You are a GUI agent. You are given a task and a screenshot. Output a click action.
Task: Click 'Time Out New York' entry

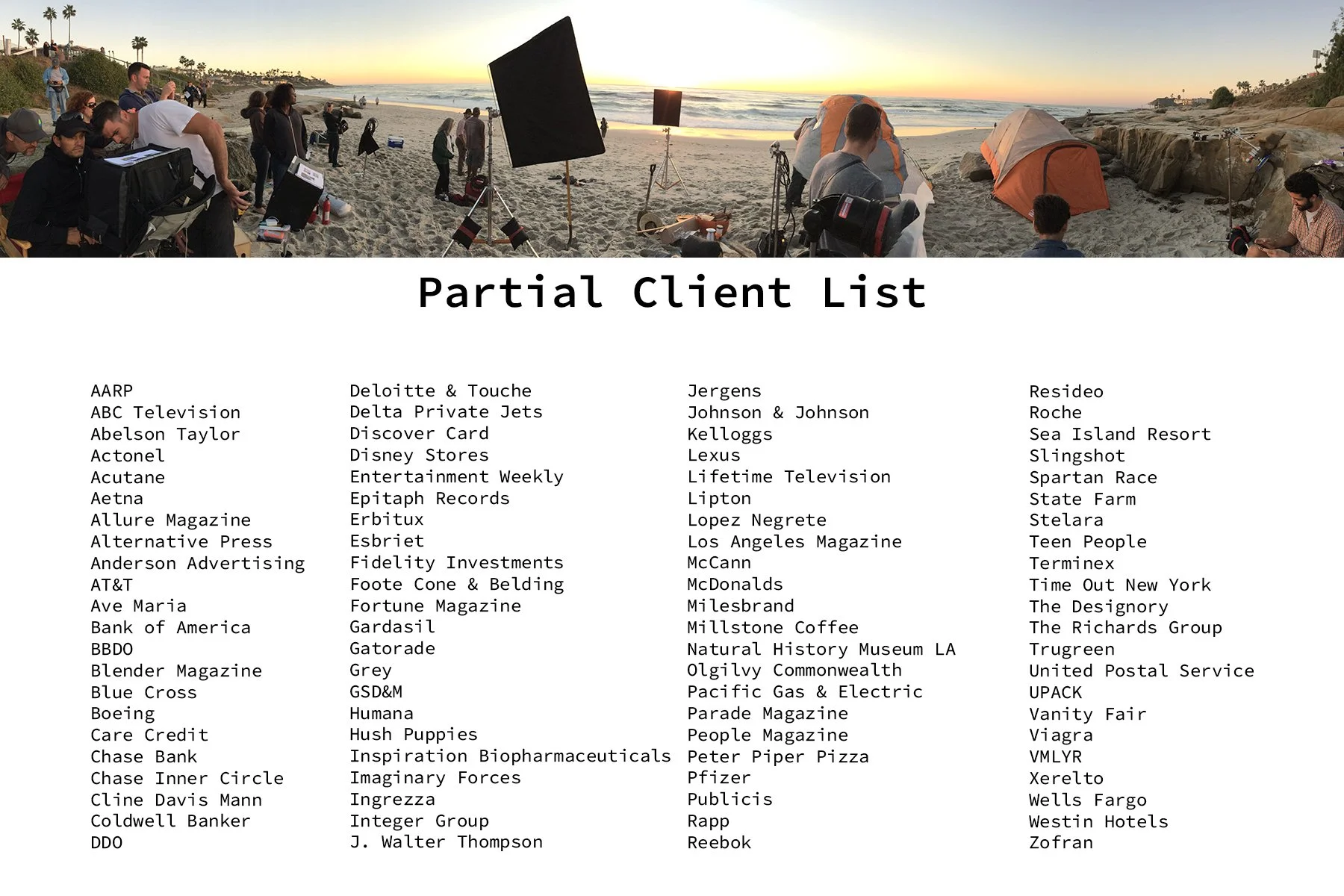tap(1120, 585)
